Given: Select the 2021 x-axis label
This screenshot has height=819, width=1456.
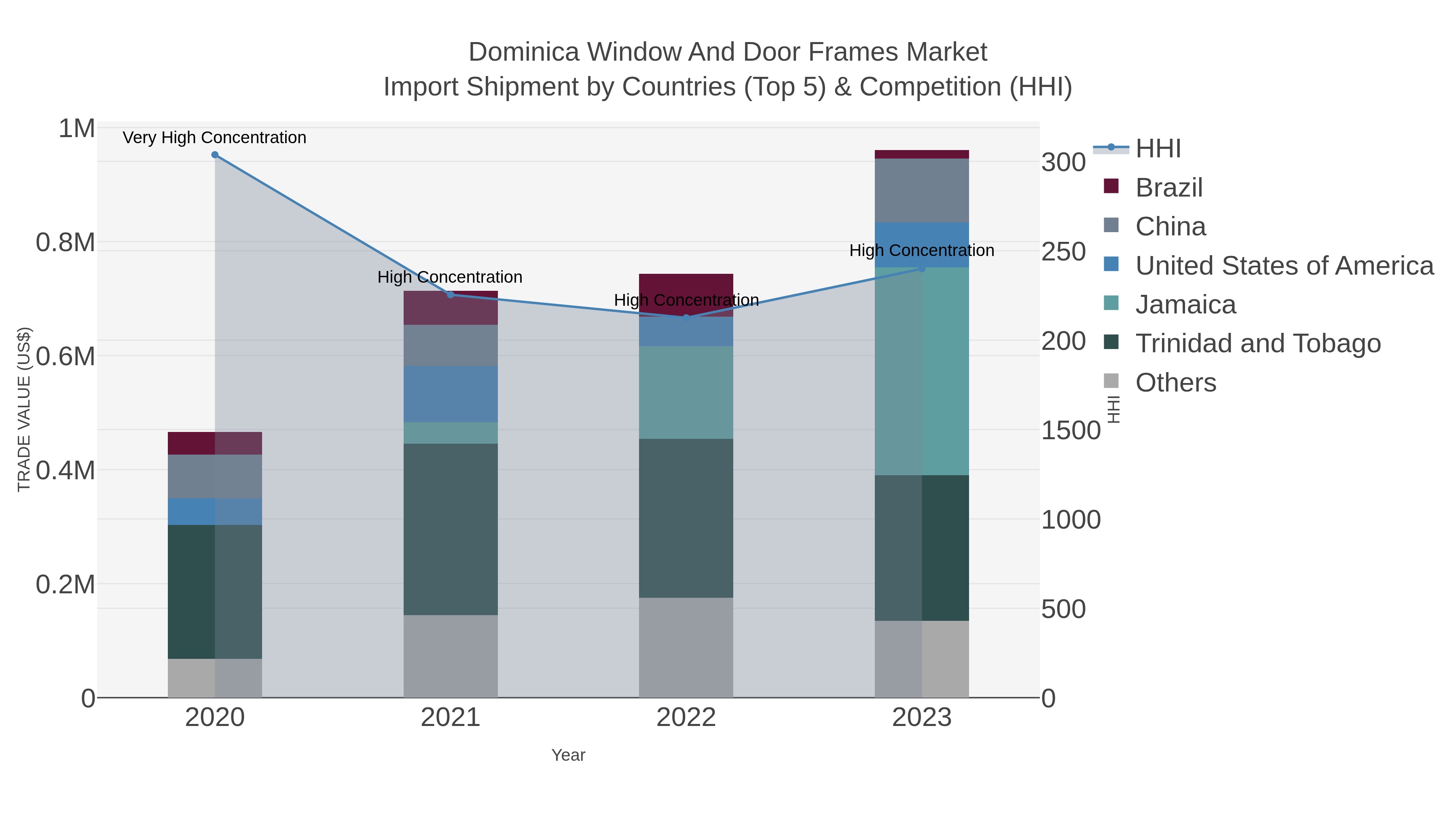Looking at the screenshot, I should [451, 718].
